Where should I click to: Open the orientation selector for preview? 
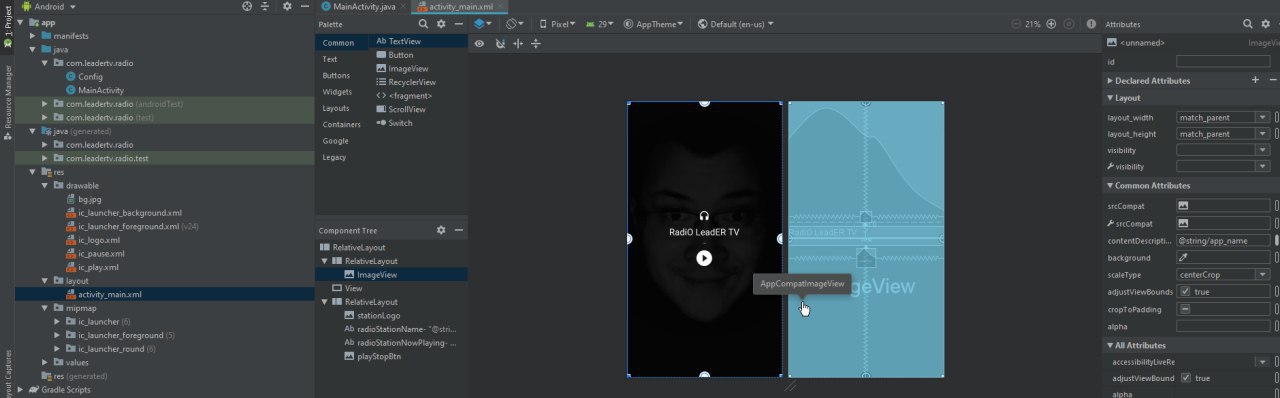[x=514, y=23]
